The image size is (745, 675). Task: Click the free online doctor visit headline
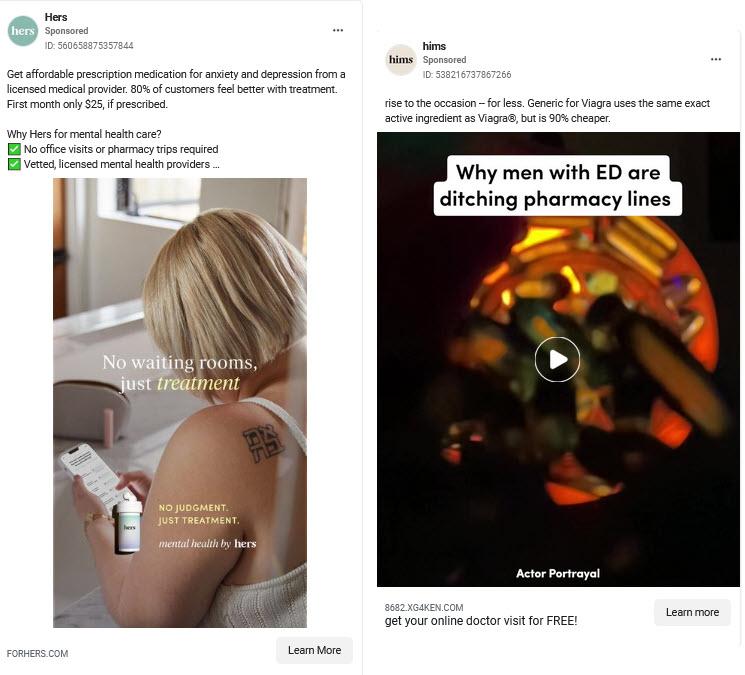click(x=481, y=621)
